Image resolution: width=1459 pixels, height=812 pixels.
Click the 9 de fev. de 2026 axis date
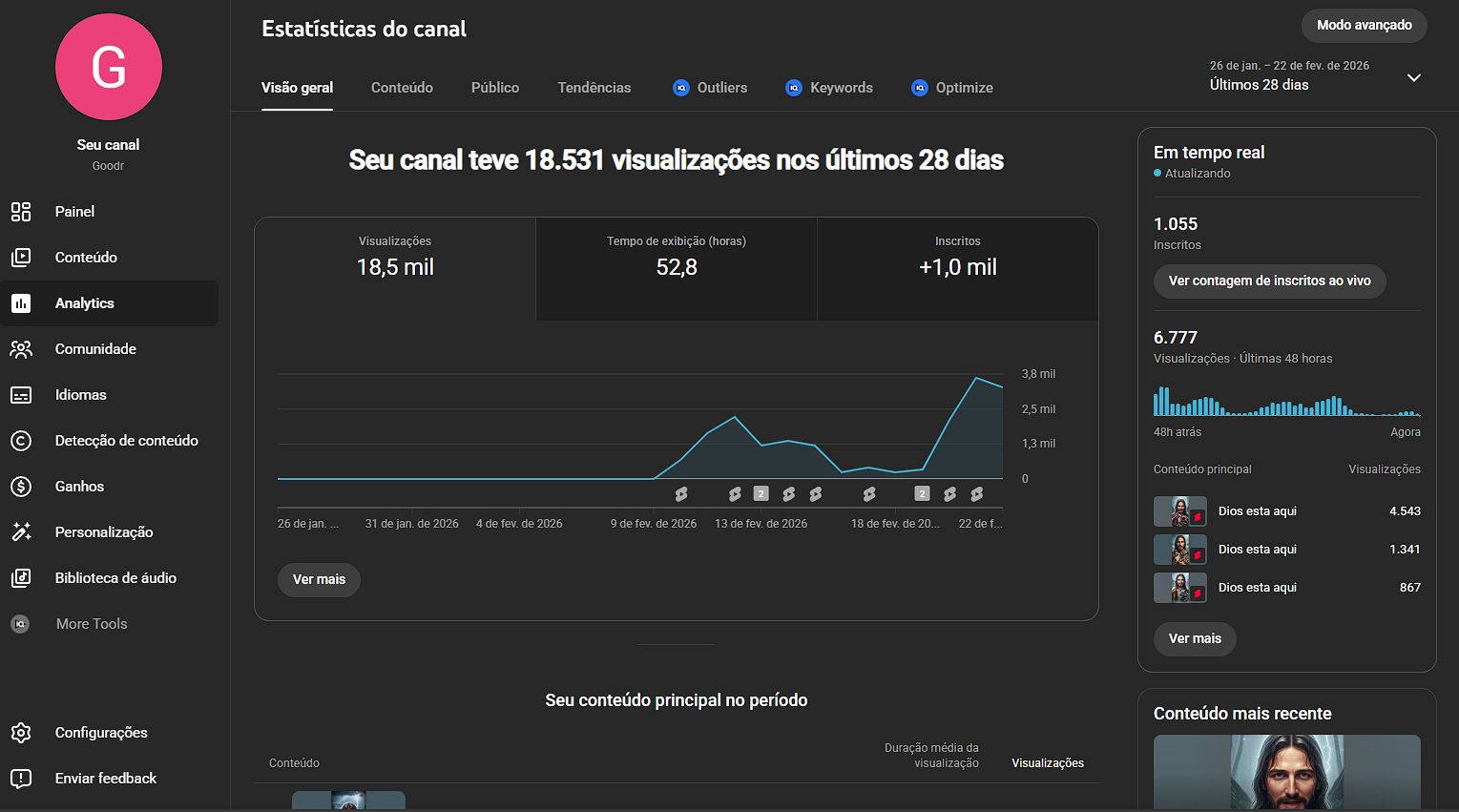pos(654,524)
